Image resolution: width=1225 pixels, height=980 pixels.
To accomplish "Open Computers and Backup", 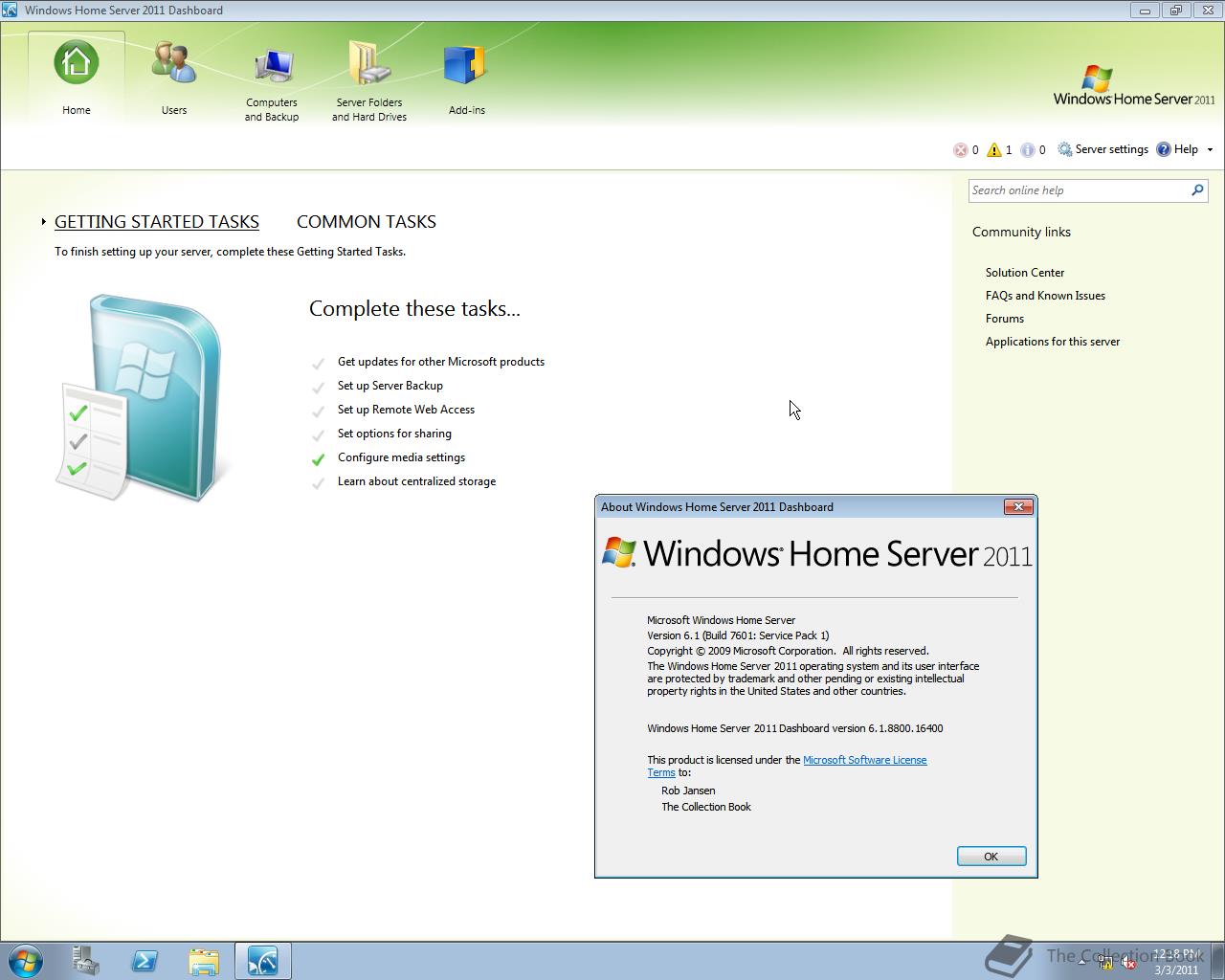I will (272, 82).
